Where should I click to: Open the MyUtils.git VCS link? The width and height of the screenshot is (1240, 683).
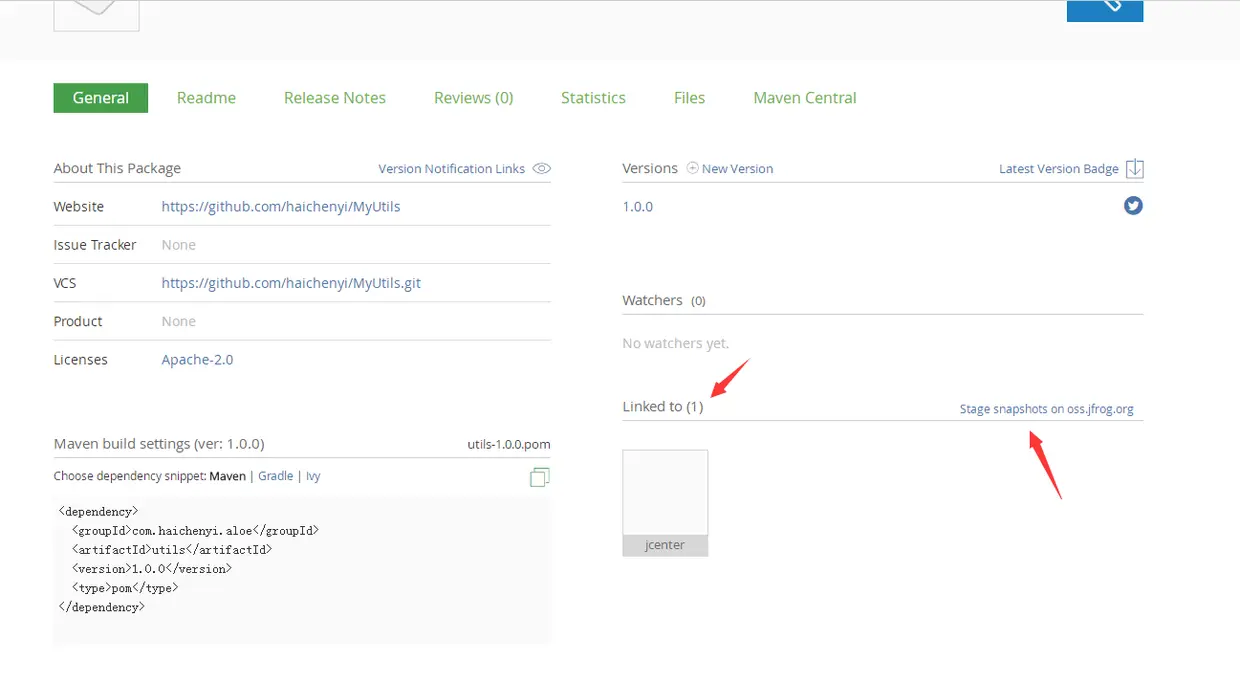coord(291,283)
